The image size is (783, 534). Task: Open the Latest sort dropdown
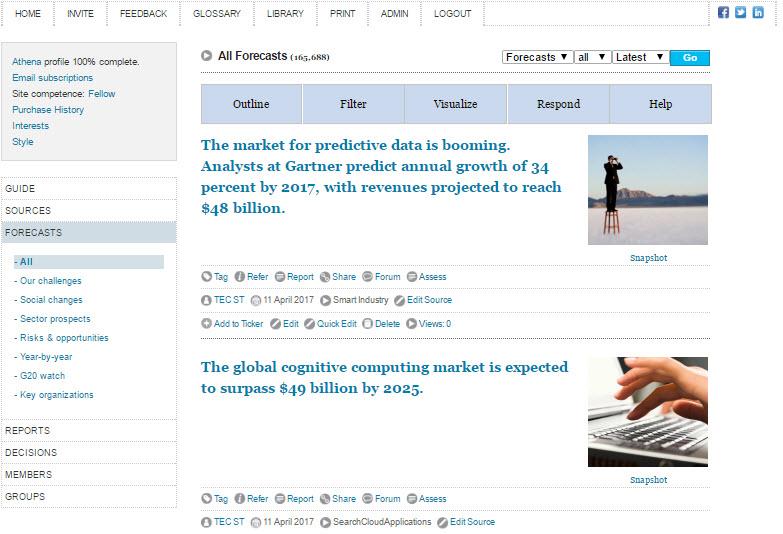point(641,57)
